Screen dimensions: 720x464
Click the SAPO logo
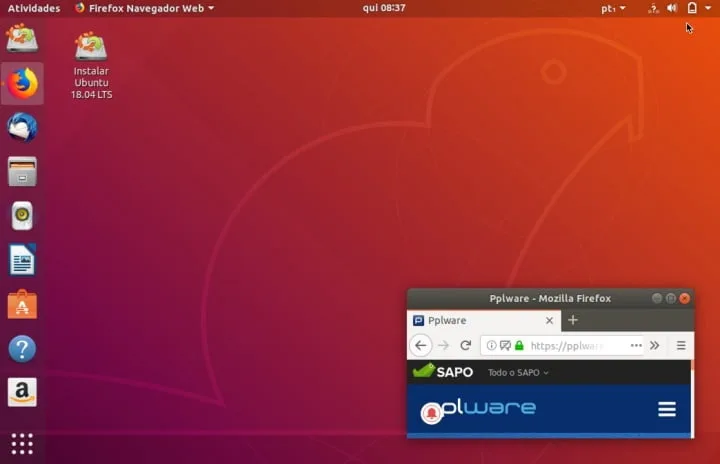pyautogui.click(x=443, y=371)
